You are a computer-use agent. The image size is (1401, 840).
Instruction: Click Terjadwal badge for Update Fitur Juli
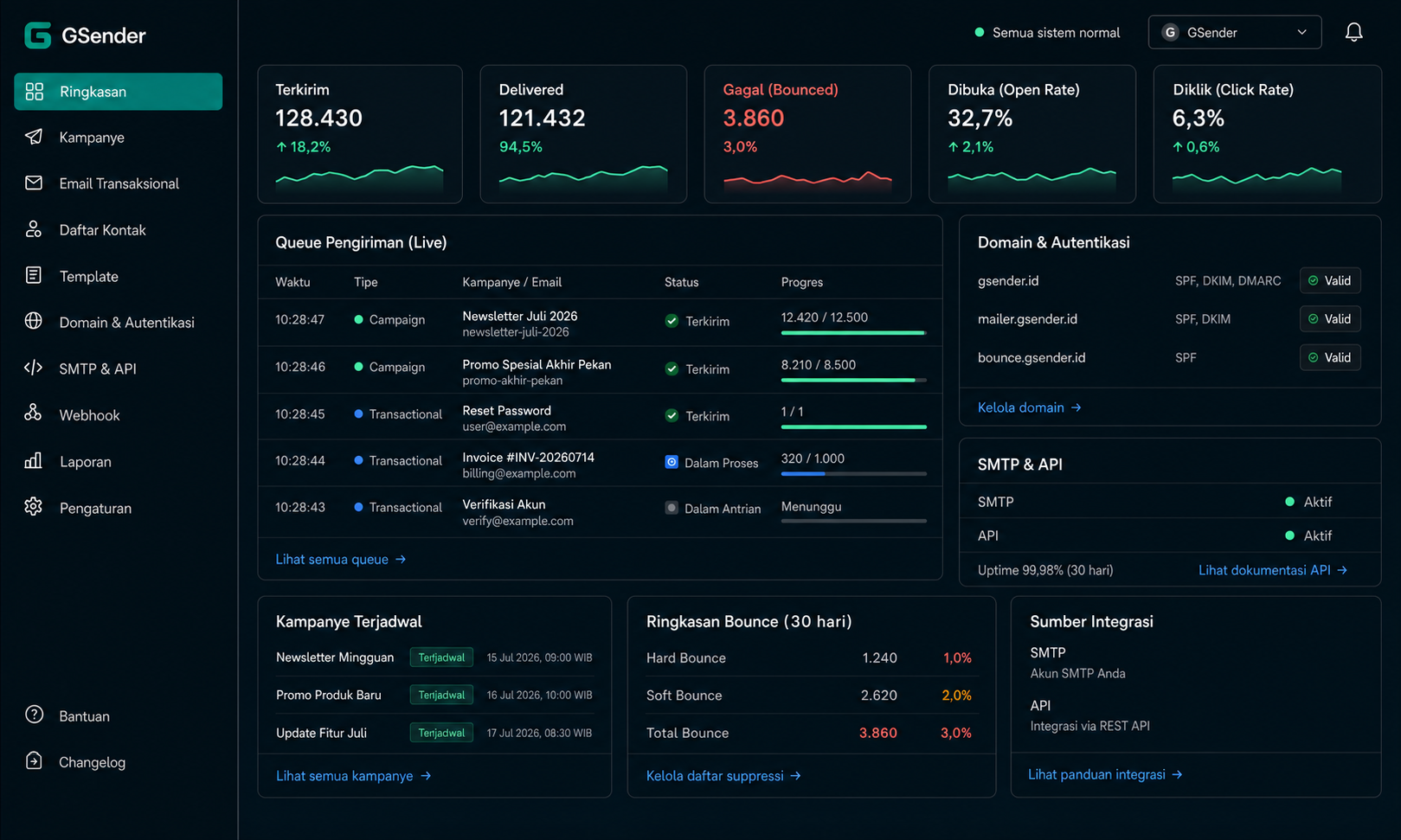(441, 733)
